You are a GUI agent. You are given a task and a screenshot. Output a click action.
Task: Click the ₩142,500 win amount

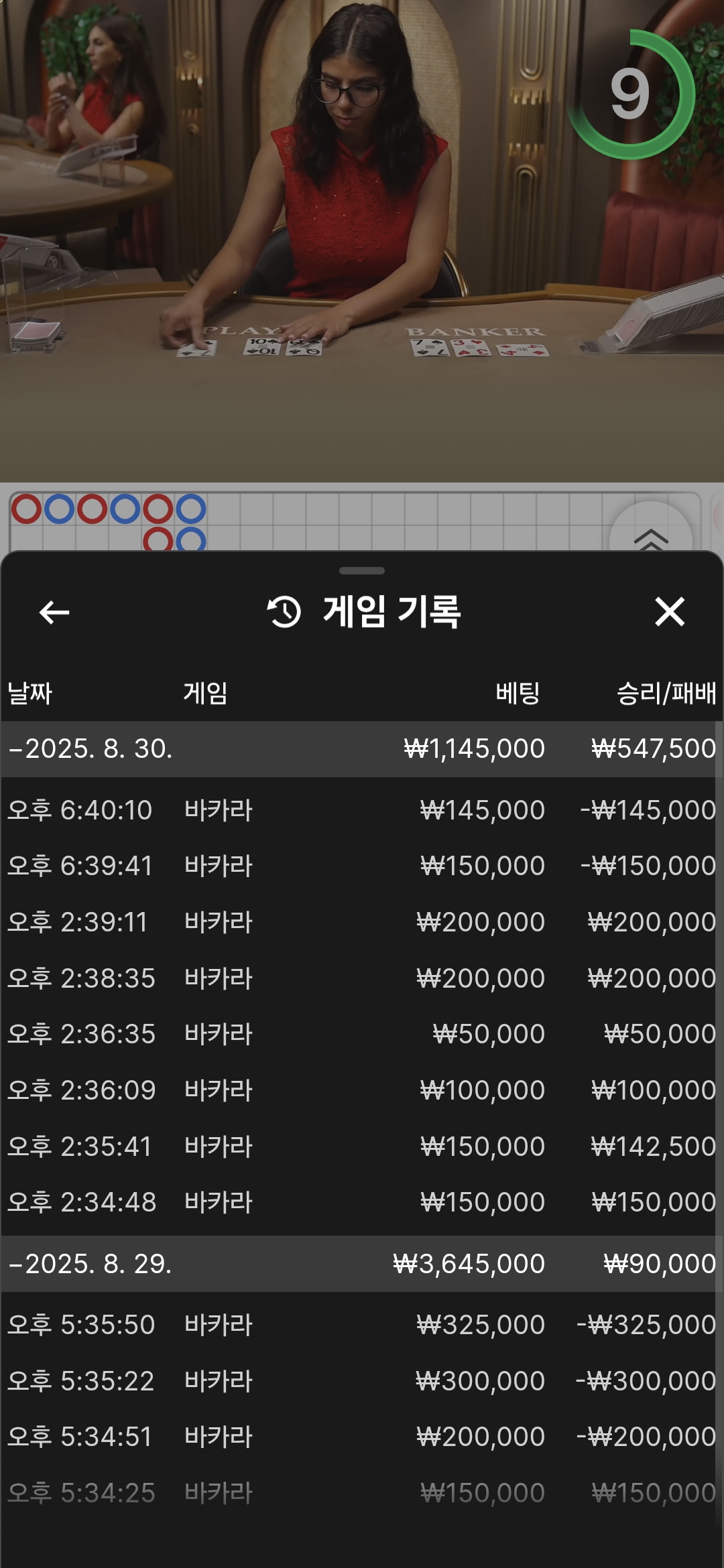point(654,1147)
